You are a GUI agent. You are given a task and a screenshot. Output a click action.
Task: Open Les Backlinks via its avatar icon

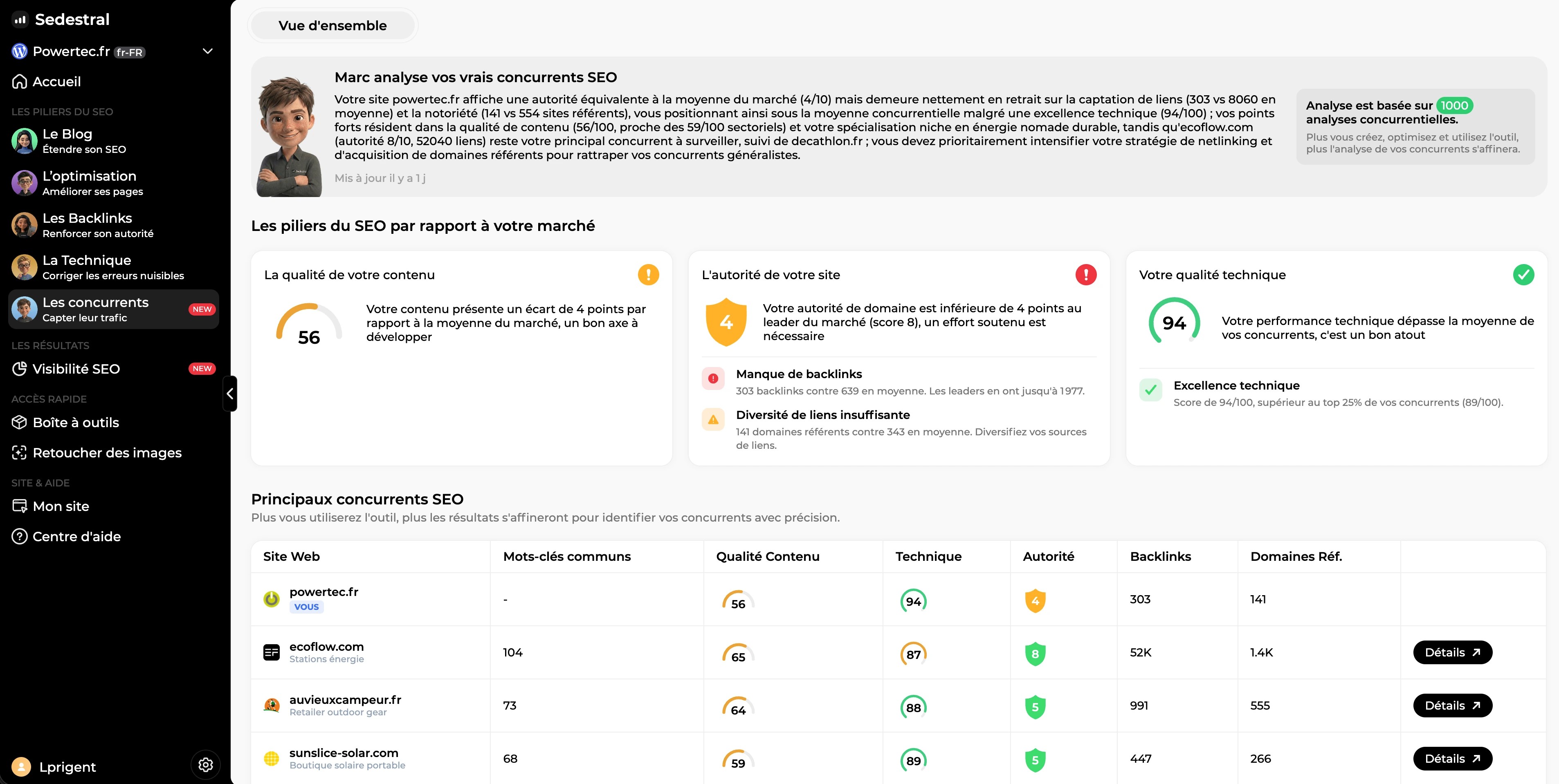(24, 224)
